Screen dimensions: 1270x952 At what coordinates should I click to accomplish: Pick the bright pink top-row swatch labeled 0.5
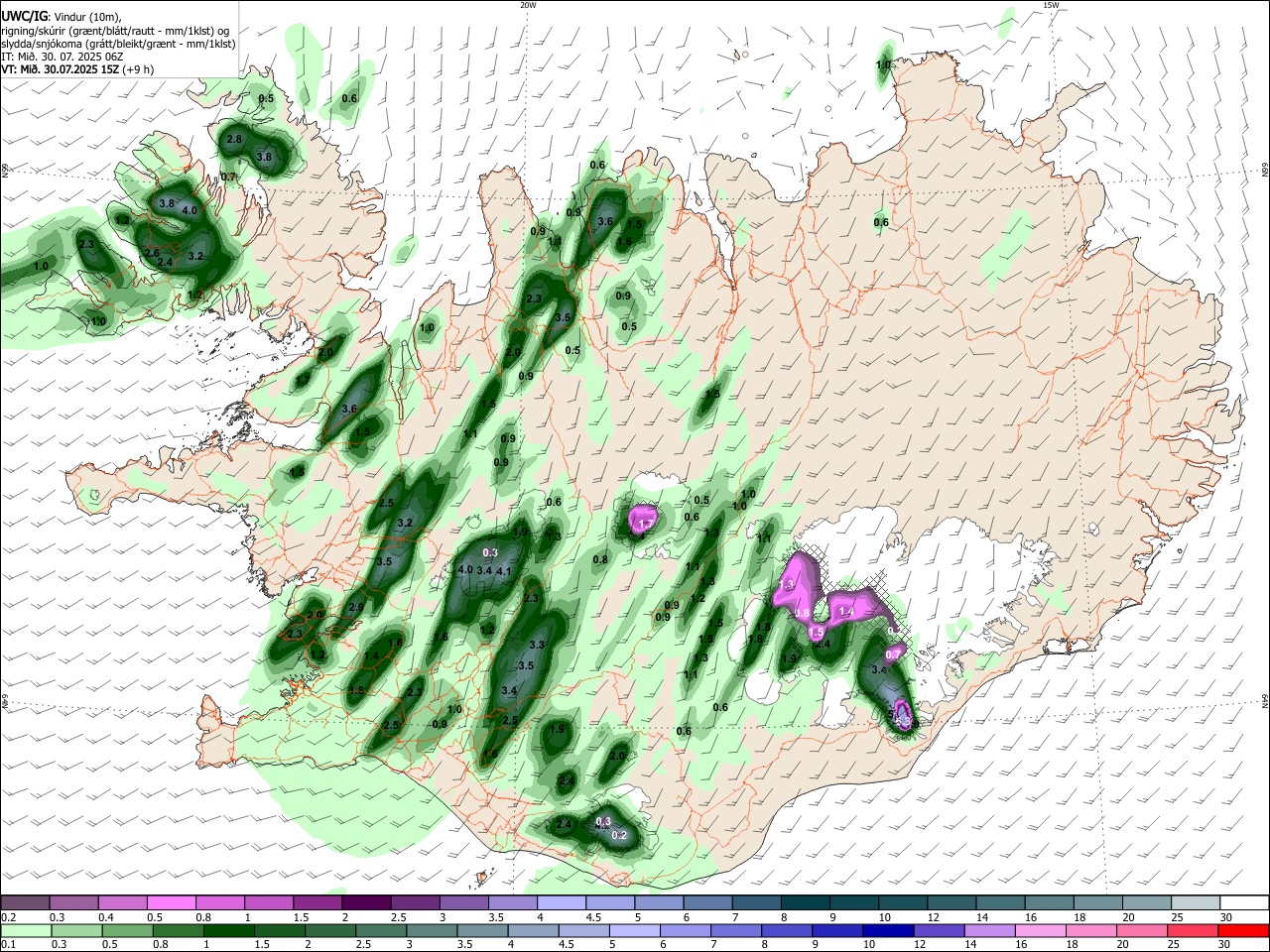[171, 902]
